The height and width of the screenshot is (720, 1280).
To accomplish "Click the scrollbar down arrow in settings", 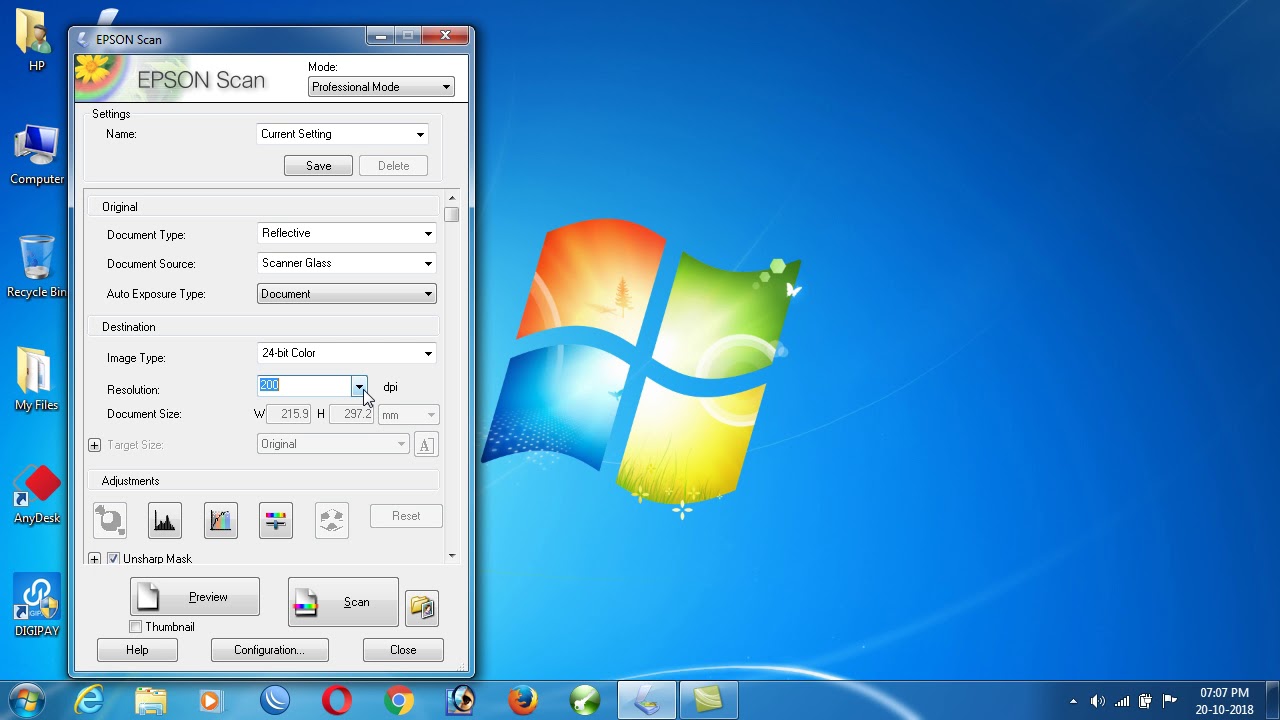I will tap(452, 555).
